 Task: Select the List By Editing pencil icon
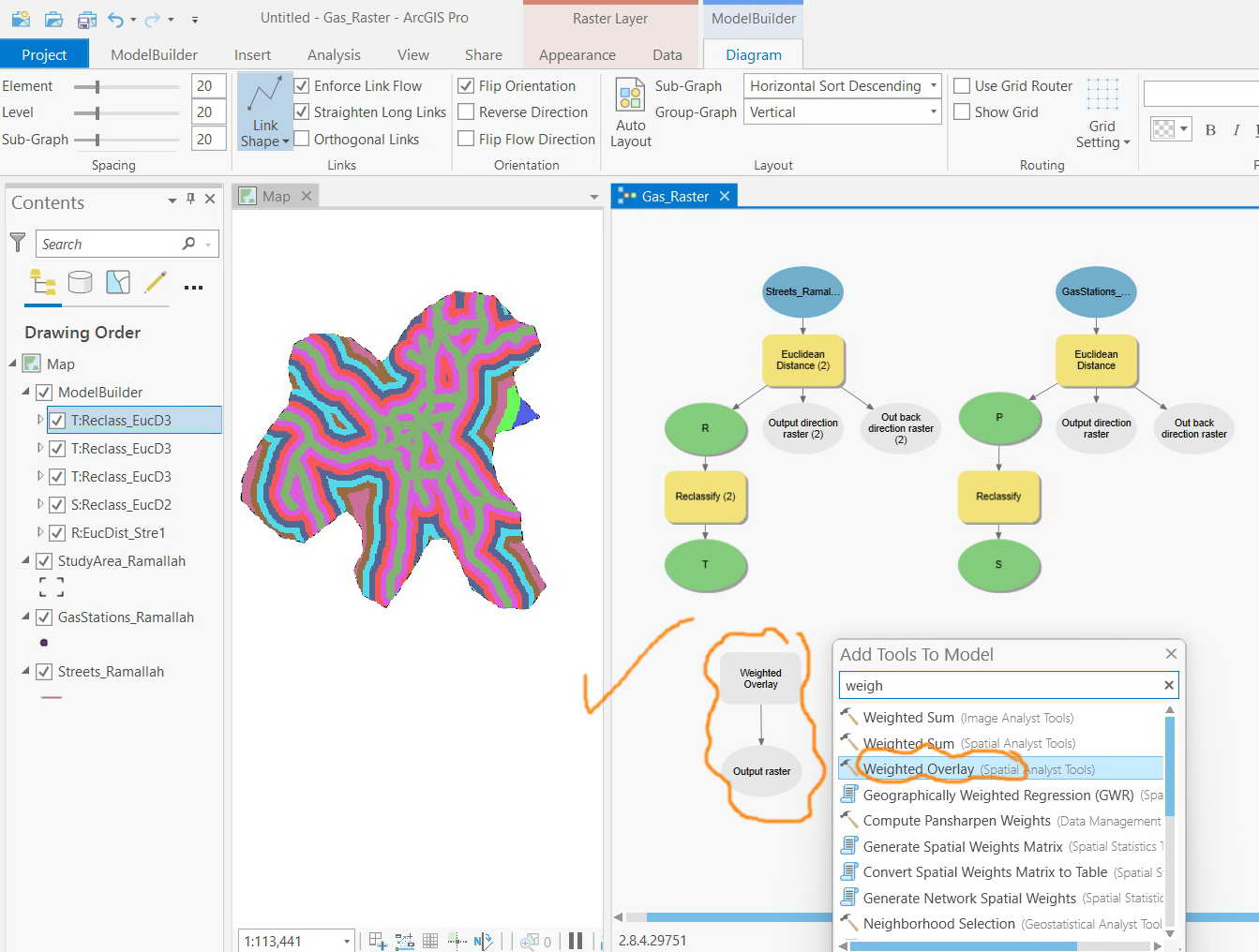156,282
